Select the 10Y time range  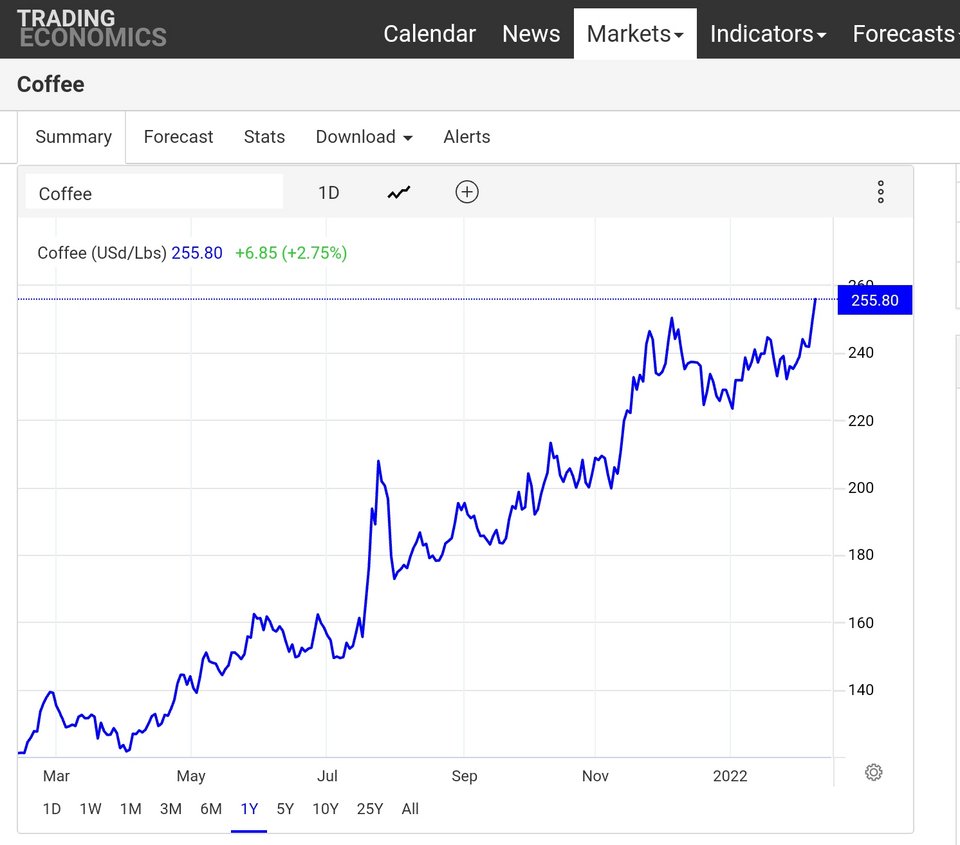pyautogui.click(x=325, y=809)
